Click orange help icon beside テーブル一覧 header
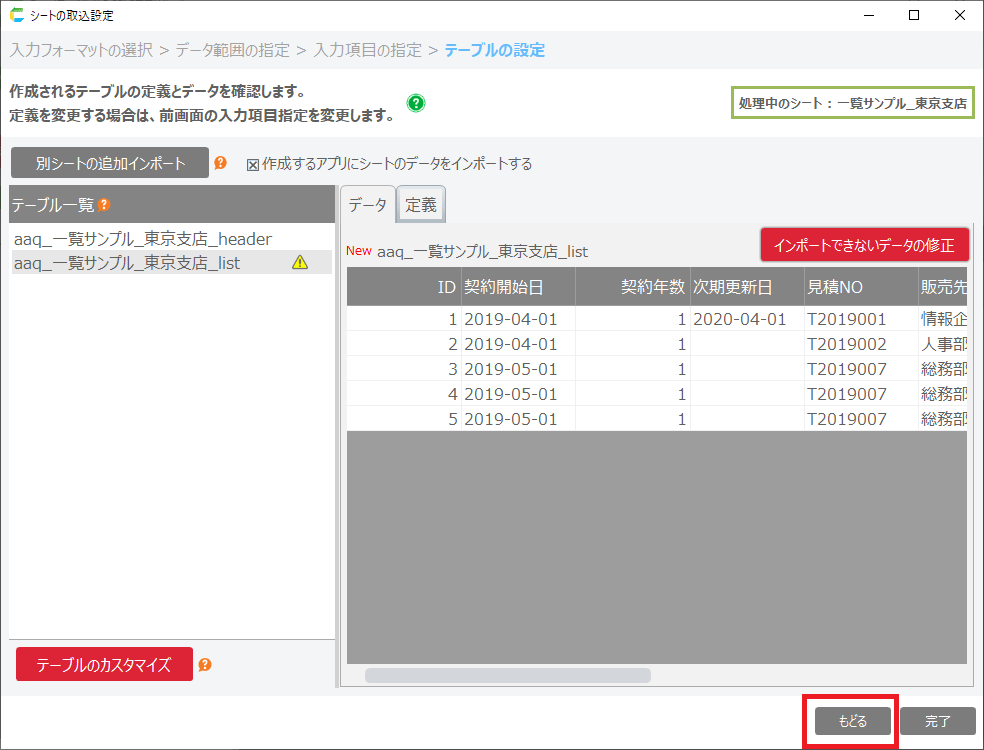984x750 pixels. click(104, 204)
